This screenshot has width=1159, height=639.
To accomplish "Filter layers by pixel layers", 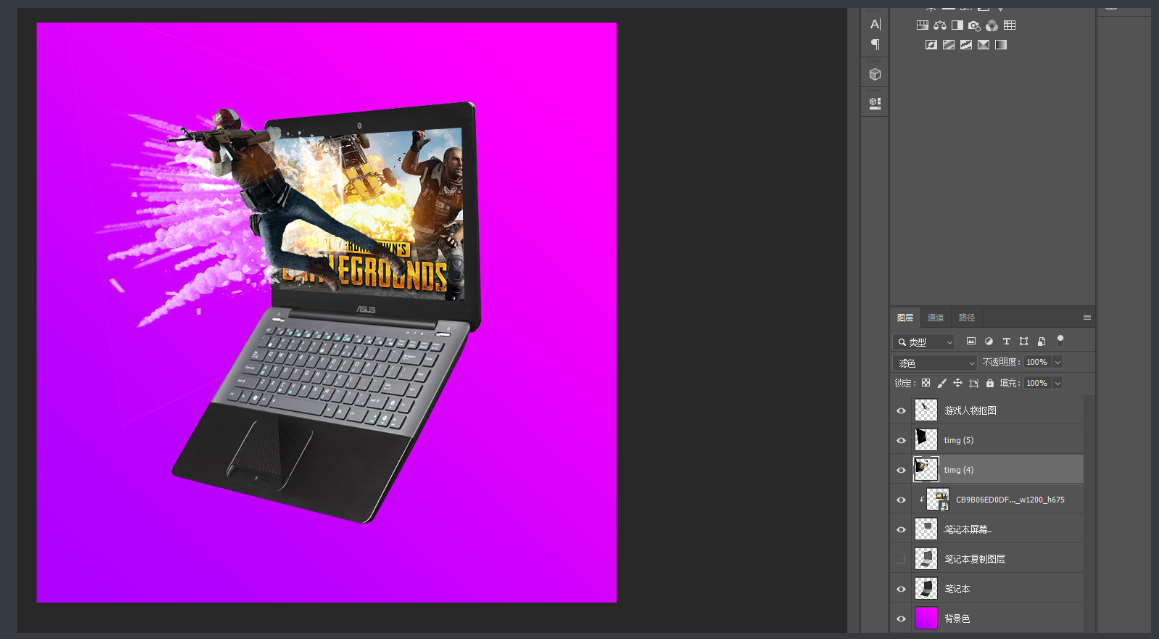I will click(x=971, y=341).
